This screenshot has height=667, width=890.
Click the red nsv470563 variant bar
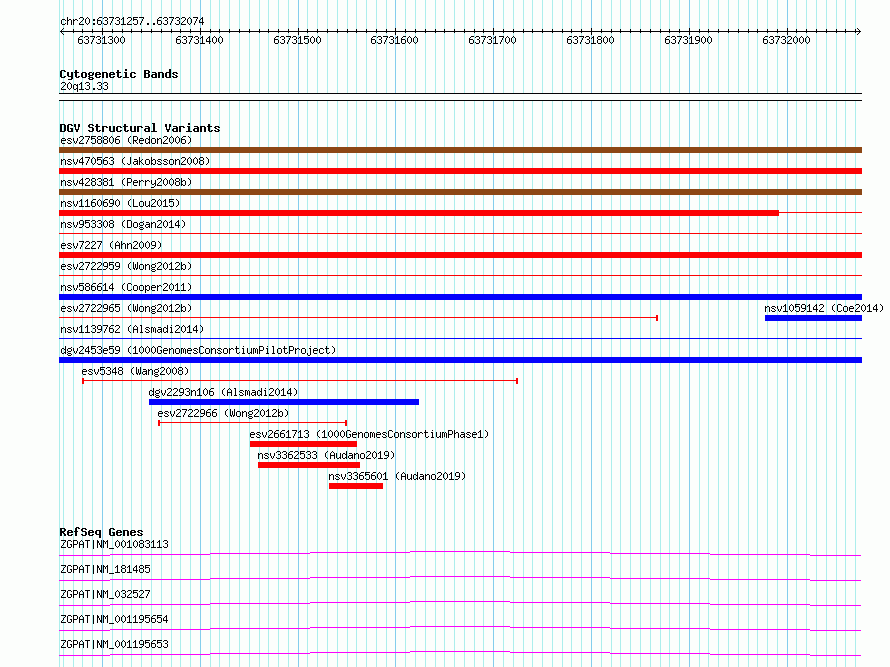(460, 171)
